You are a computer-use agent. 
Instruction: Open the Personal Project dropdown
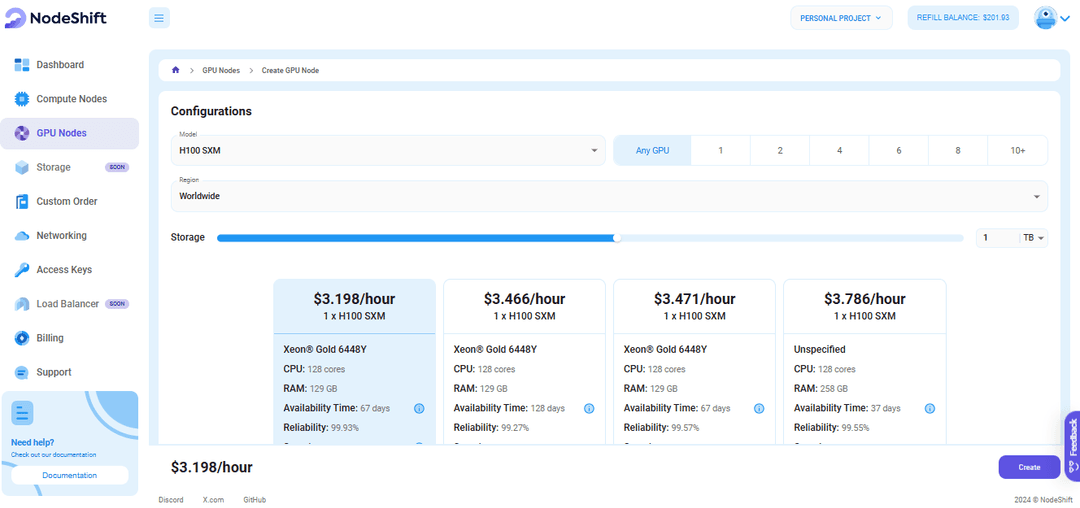tap(841, 18)
